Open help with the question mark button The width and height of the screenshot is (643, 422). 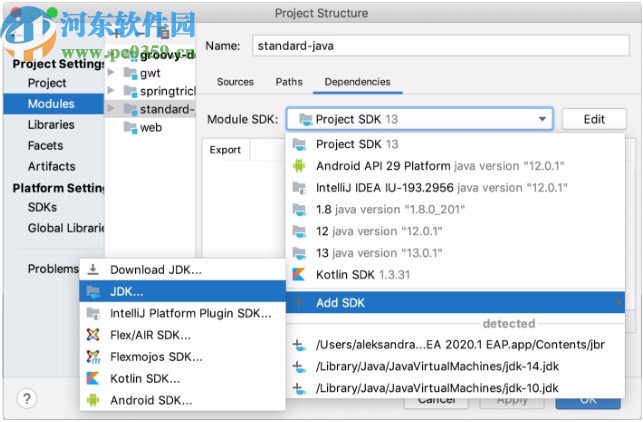[27, 398]
